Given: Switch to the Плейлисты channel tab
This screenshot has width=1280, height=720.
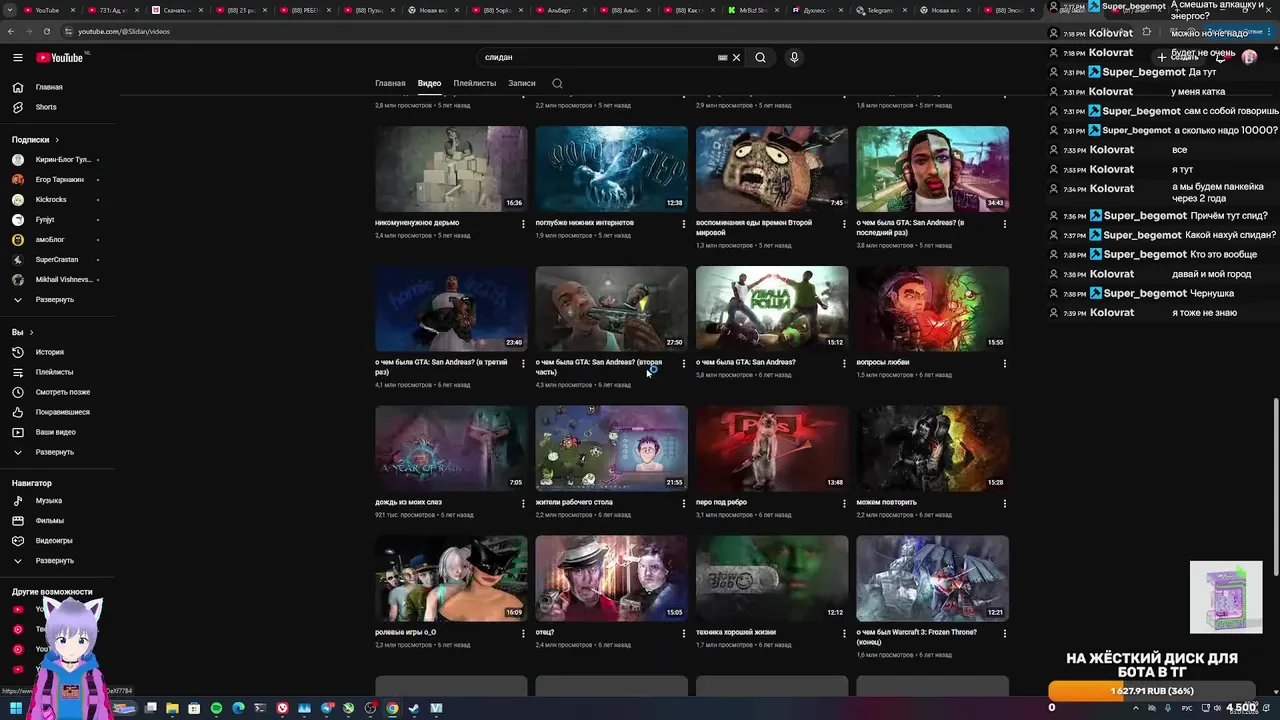Looking at the screenshot, I should pyautogui.click(x=474, y=83).
